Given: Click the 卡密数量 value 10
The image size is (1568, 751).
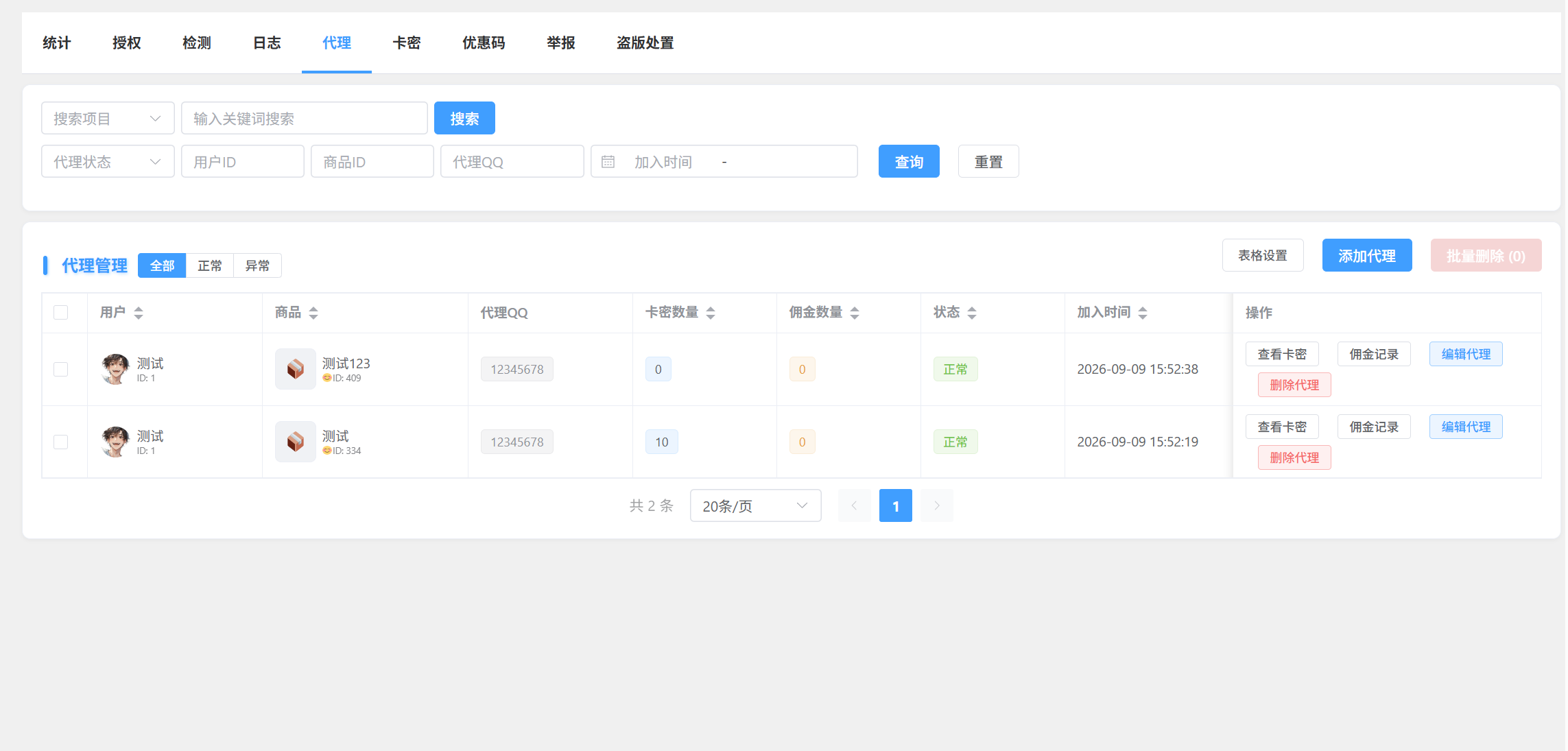Looking at the screenshot, I should click(662, 442).
